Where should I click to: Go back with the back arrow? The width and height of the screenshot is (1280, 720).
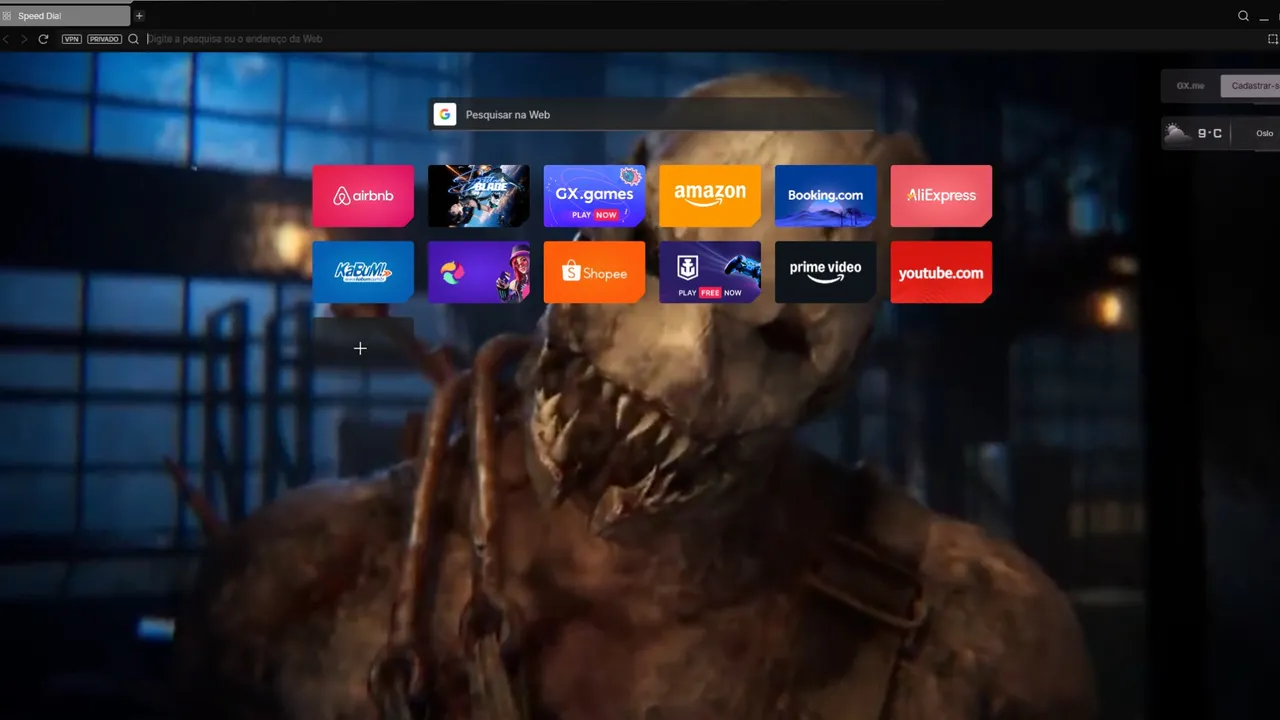coord(7,39)
